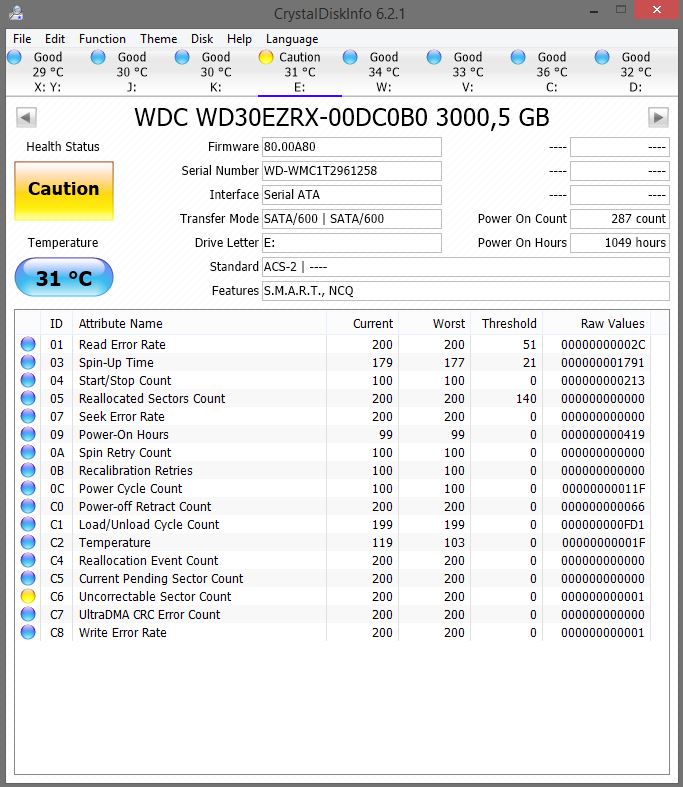Viewport: 683px width, 787px height.
Task: Click the Power On Count field 287 count
Action: (620, 219)
